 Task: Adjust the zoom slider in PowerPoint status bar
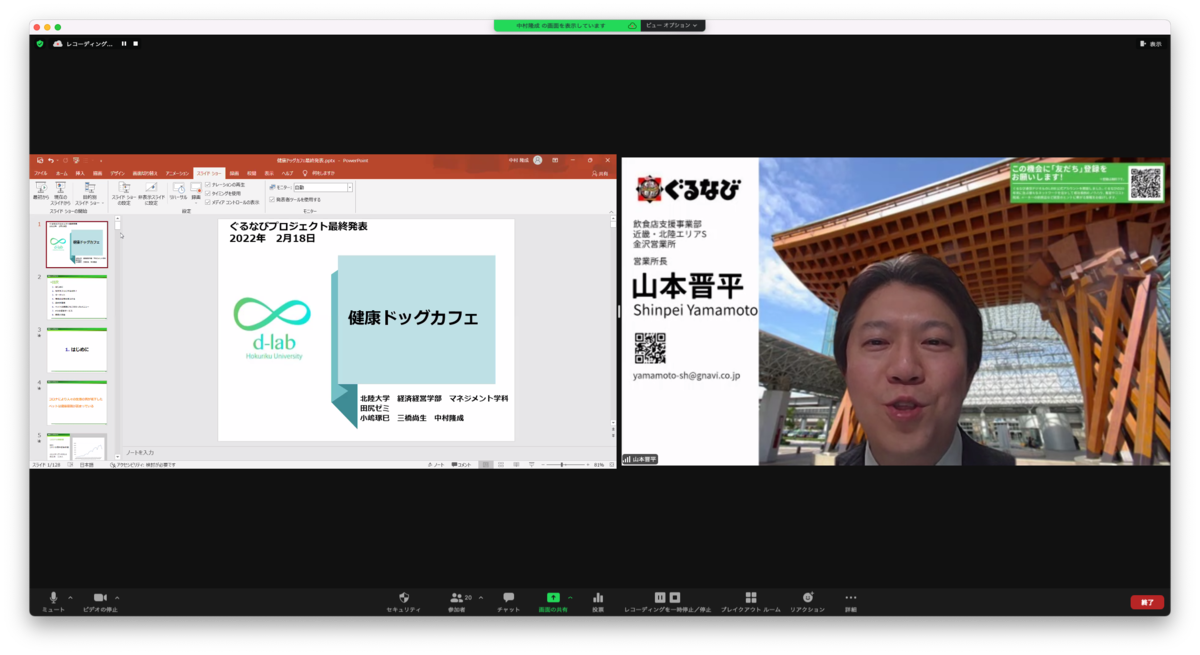click(562, 465)
